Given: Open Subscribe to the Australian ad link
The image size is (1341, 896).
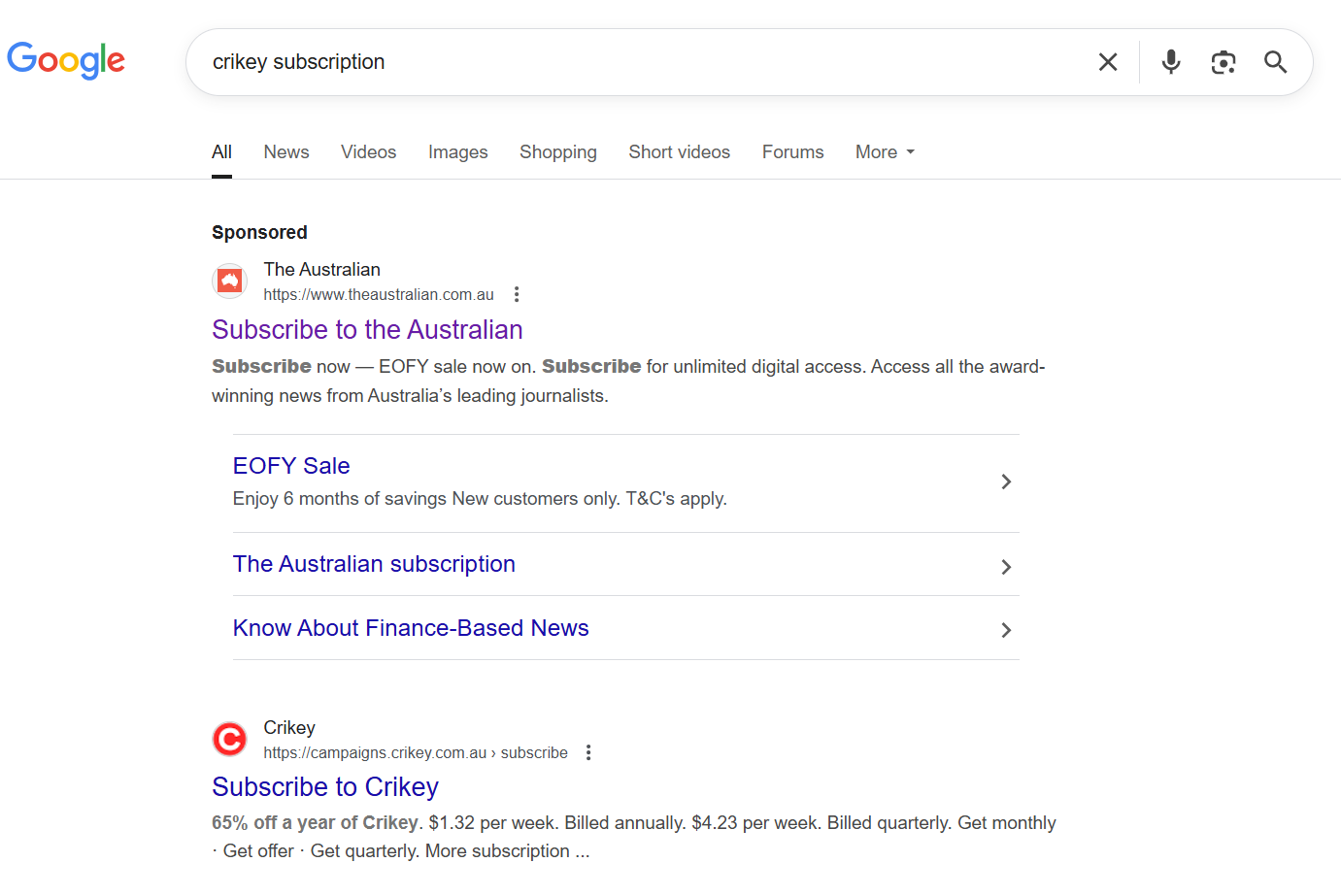Looking at the screenshot, I should click(x=367, y=329).
